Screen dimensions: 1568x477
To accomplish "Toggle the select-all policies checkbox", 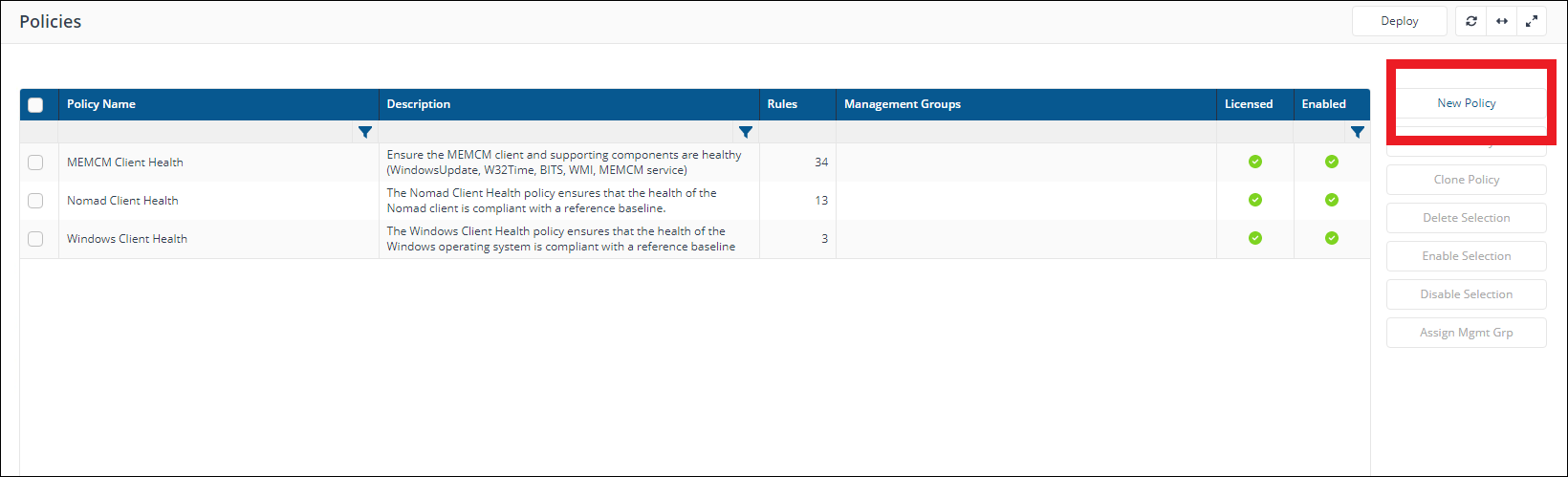I will (x=35, y=105).
